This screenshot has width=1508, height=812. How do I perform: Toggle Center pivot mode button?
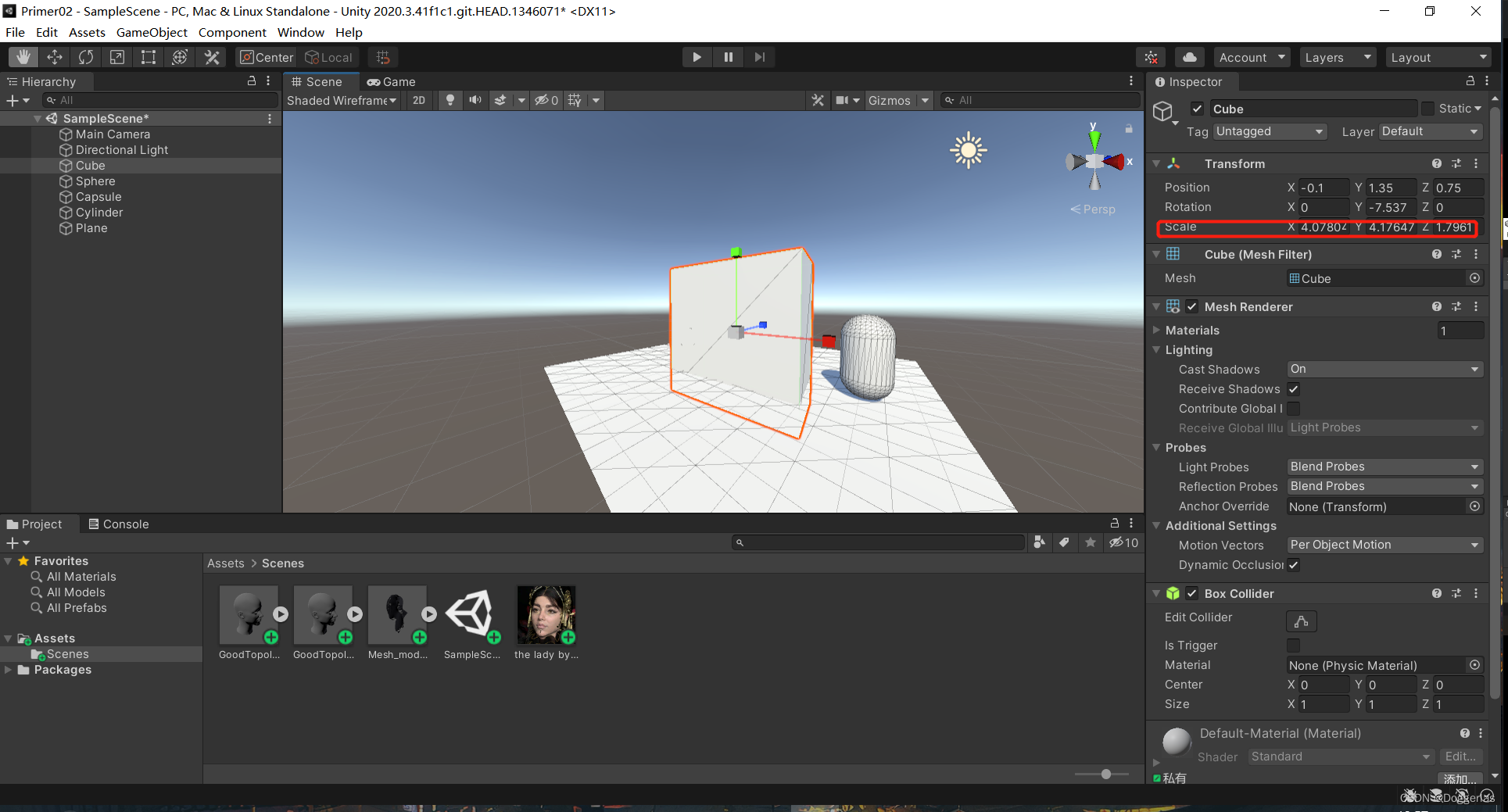click(x=267, y=57)
